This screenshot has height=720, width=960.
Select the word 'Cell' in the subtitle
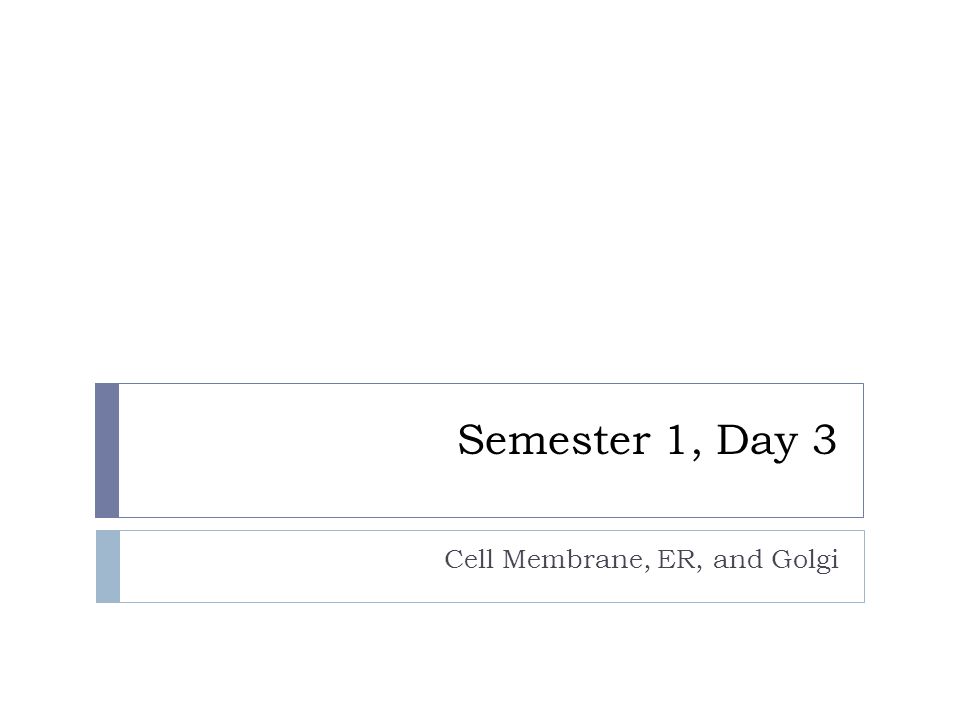click(468, 559)
